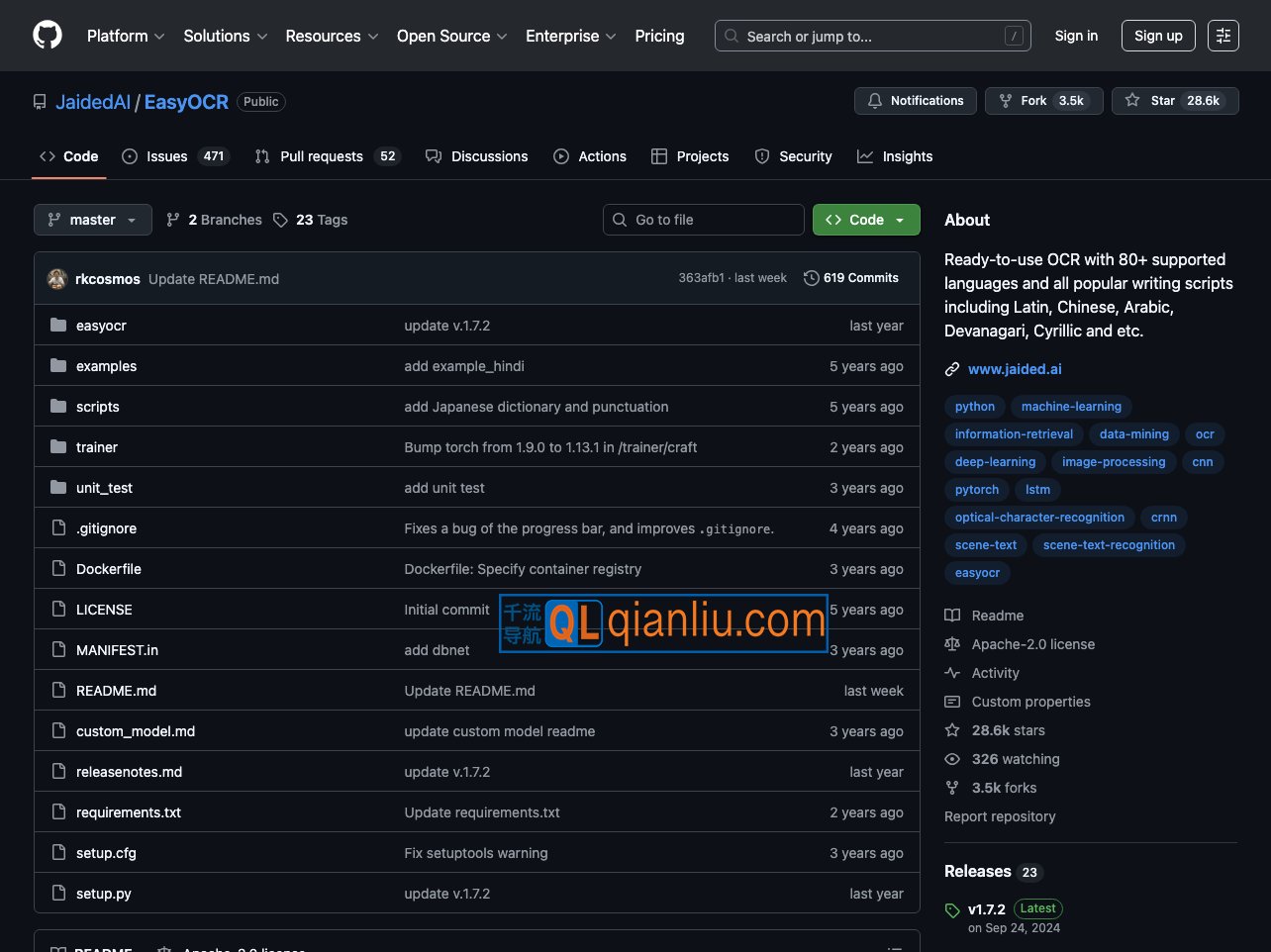Open the 2 Branches link
The width and height of the screenshot is (1271, 952).
click(x=215, y=220)
